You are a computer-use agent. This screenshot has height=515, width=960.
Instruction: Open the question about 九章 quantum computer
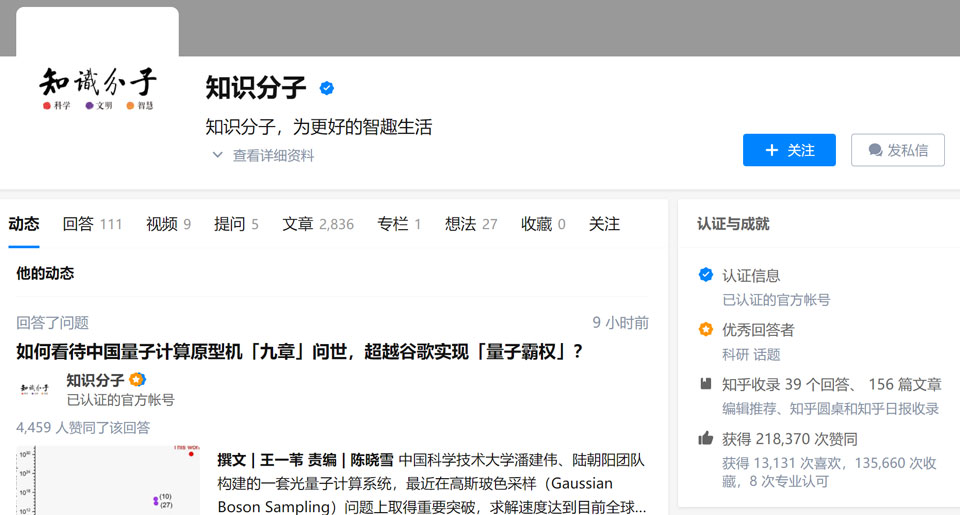pos(299,351)
